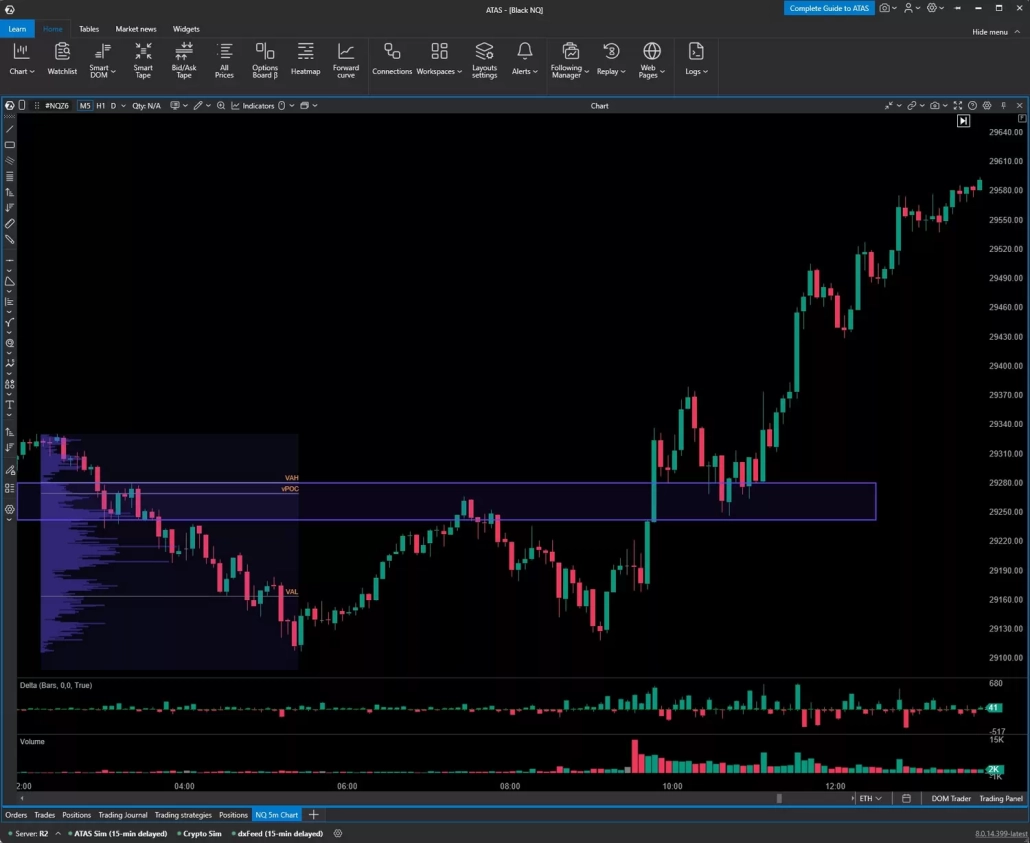The height and width of the screenshot is (843, 1030).
Task: Open the Trading Panel
Action: pyautogui.click(x=1001, y=798)
